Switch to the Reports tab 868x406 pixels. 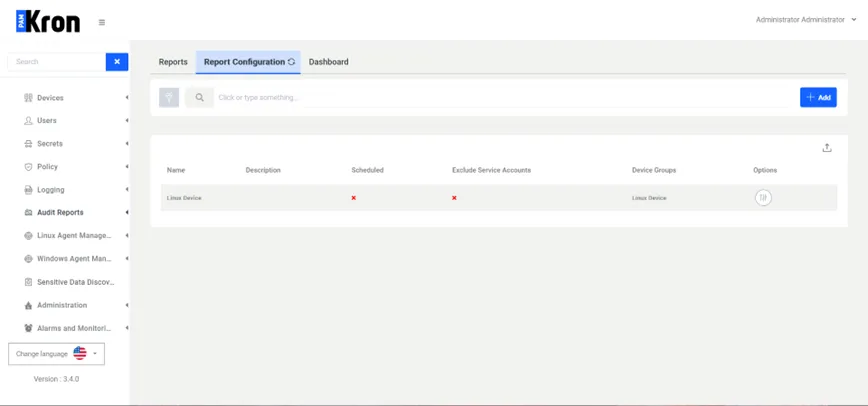click(x=173, y=62)
